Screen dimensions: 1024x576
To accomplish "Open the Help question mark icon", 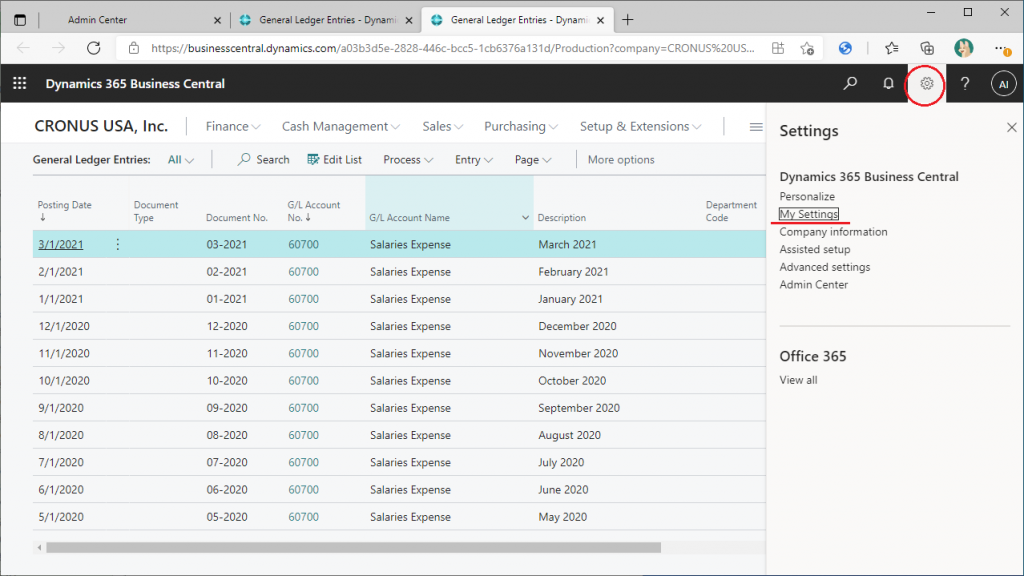I will coord(965,84).
